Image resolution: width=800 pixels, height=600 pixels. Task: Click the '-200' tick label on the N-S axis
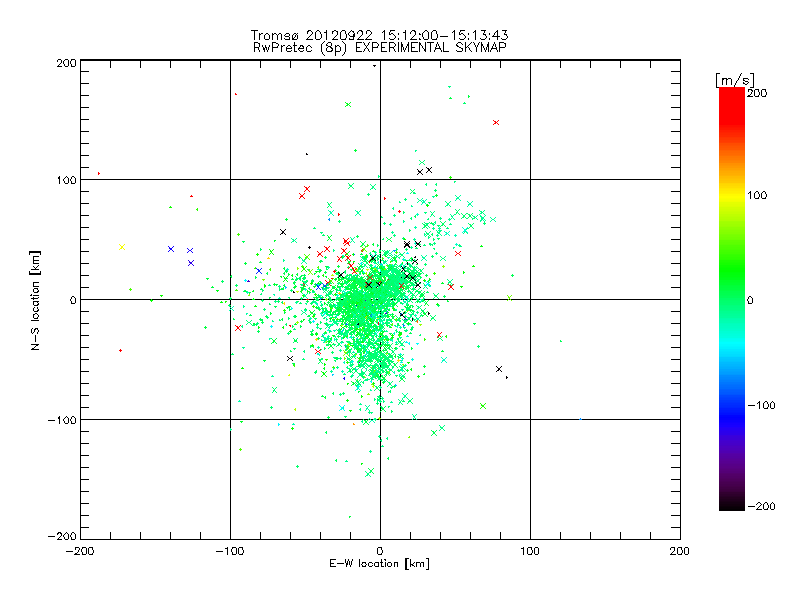tap(62, 536)
